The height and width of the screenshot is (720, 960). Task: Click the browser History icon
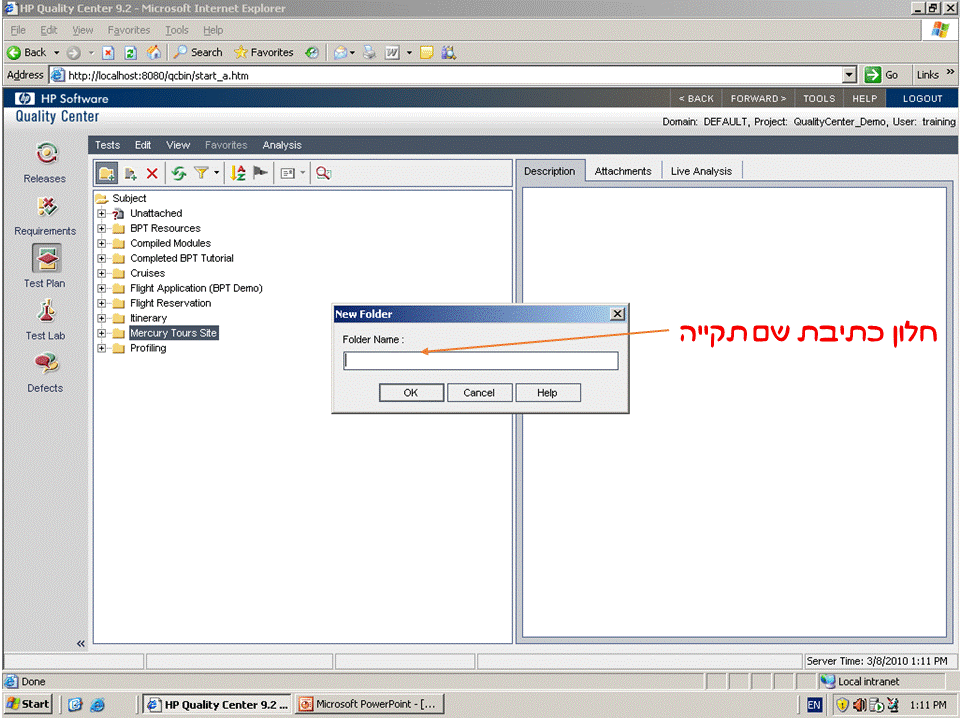pos(312,53)
